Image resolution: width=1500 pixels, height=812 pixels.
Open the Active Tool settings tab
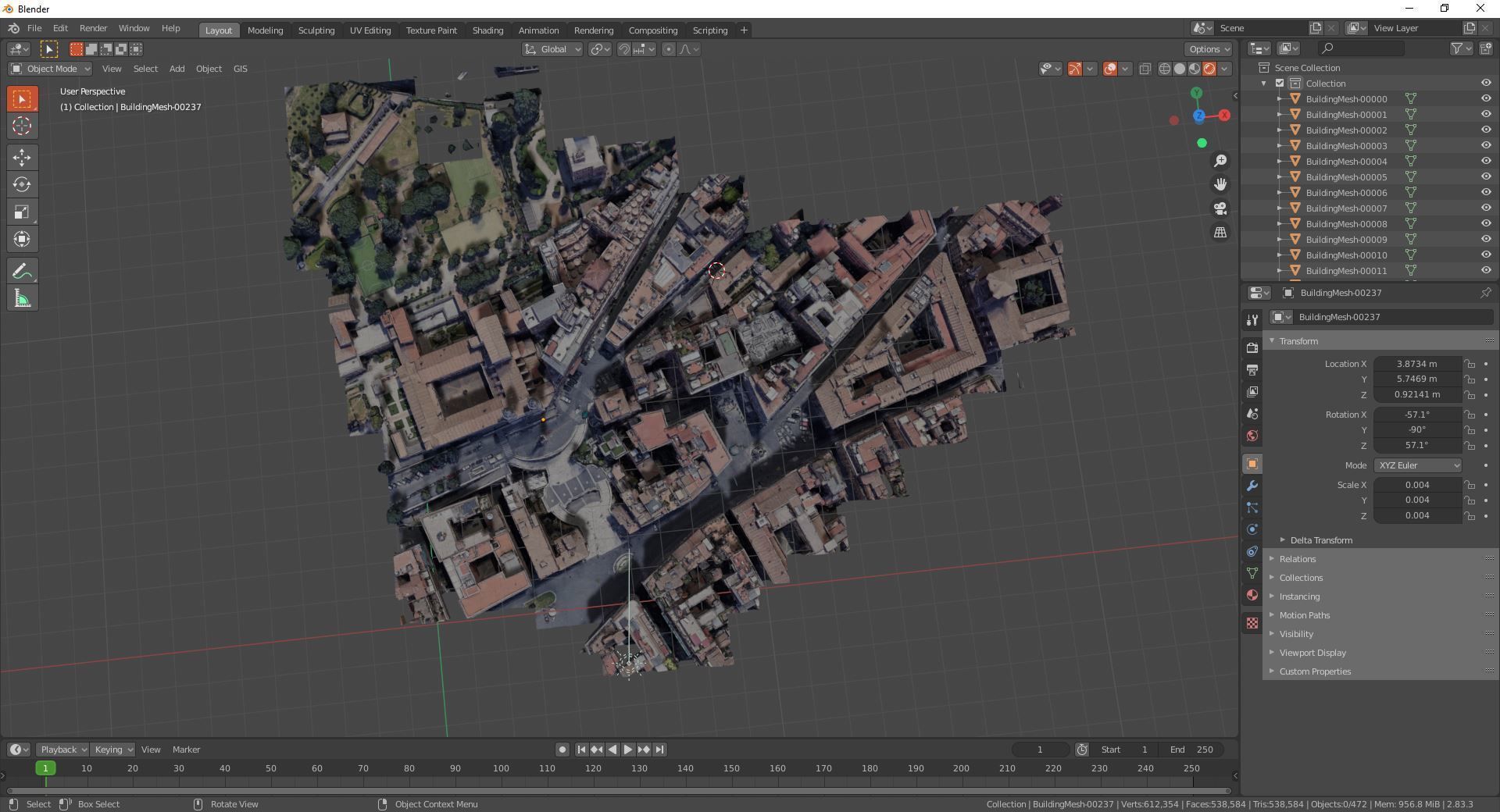coord(1252,319)
